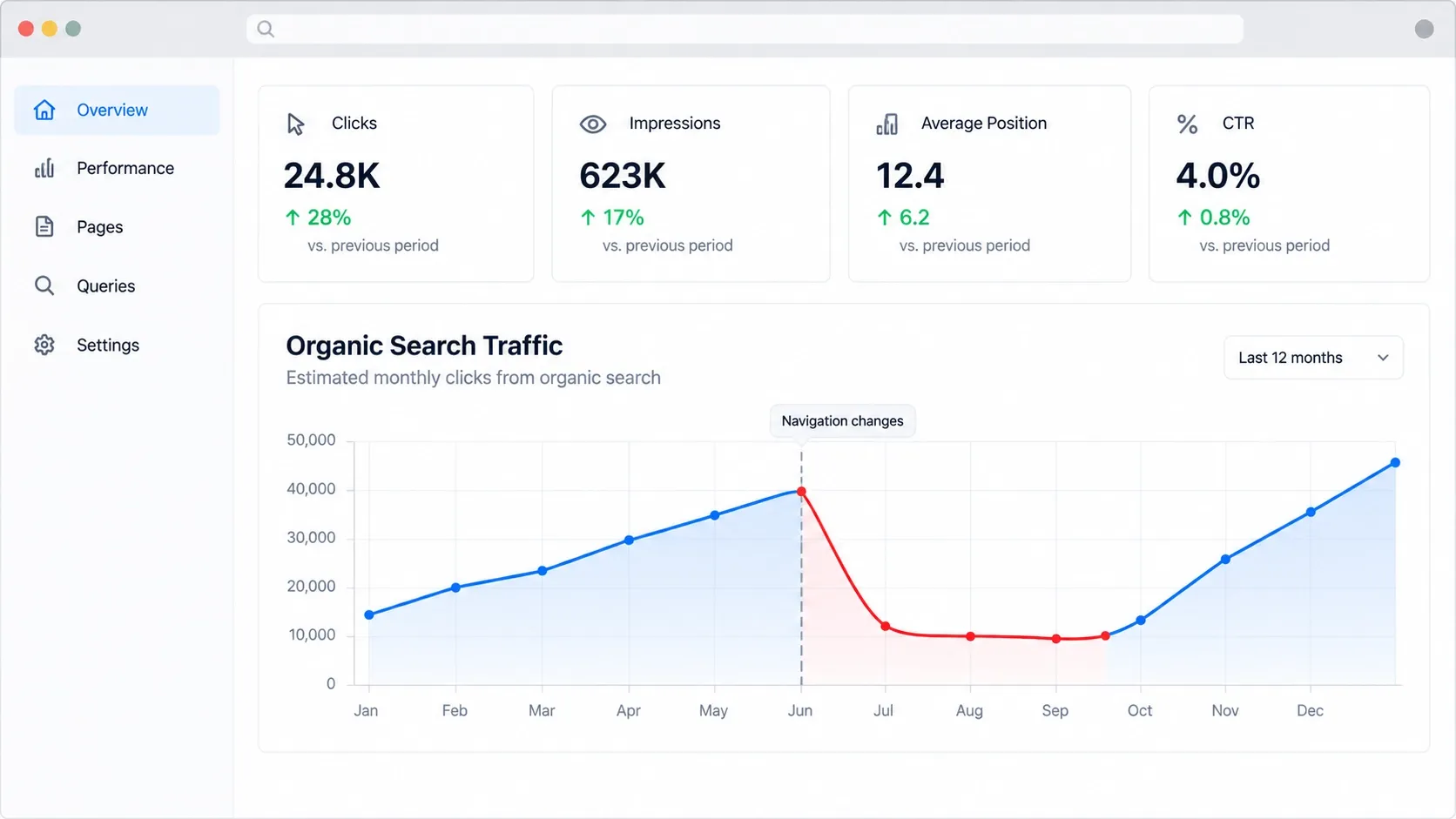Click the eye icon on Impressions card

[x=593, y=124]
